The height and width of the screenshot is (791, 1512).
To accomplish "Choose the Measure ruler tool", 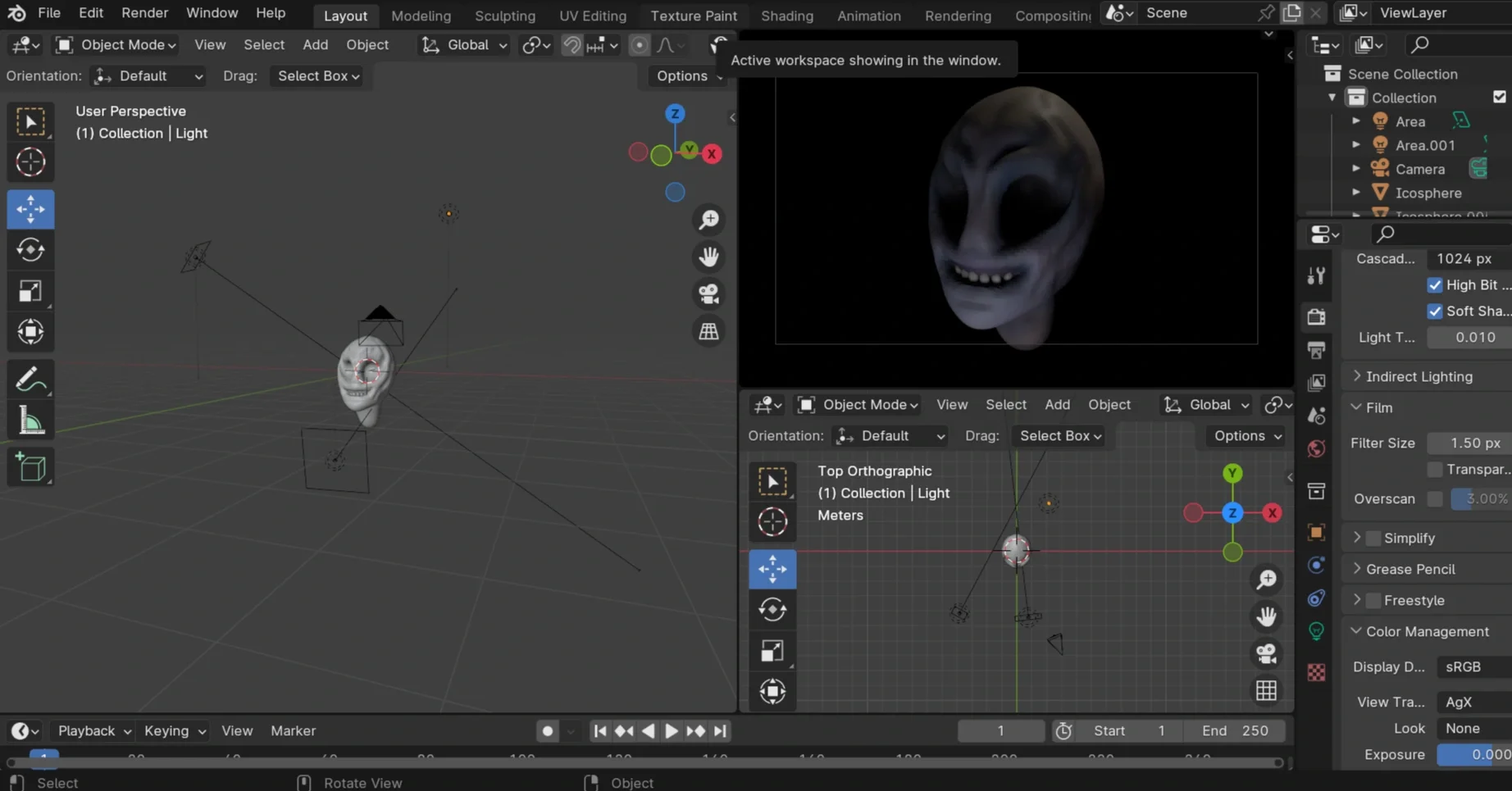I will [x=30, y=421].
